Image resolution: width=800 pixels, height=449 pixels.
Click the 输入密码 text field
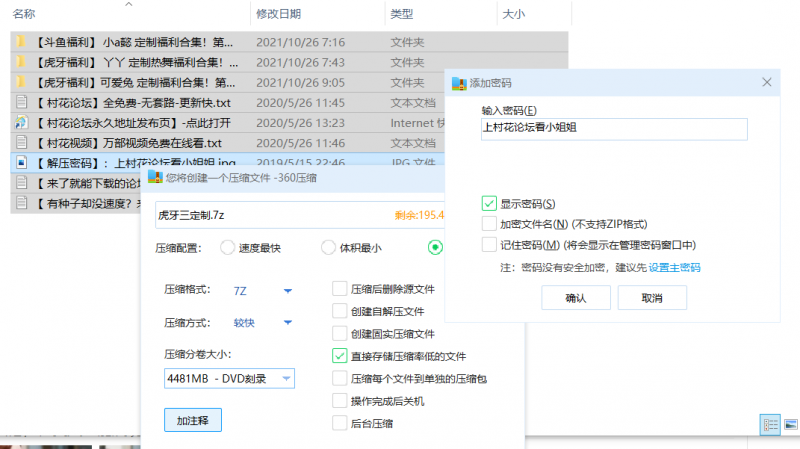[614, 129]
